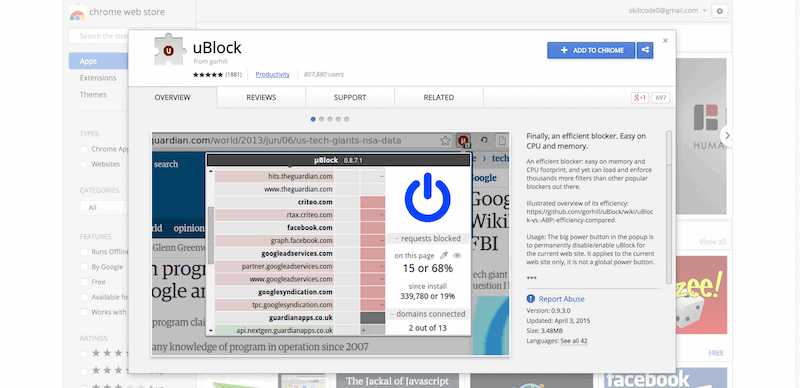Select the Websites type radio button
Image resolution: width=800 pixels, height=388 pixels.
[84, 164]
